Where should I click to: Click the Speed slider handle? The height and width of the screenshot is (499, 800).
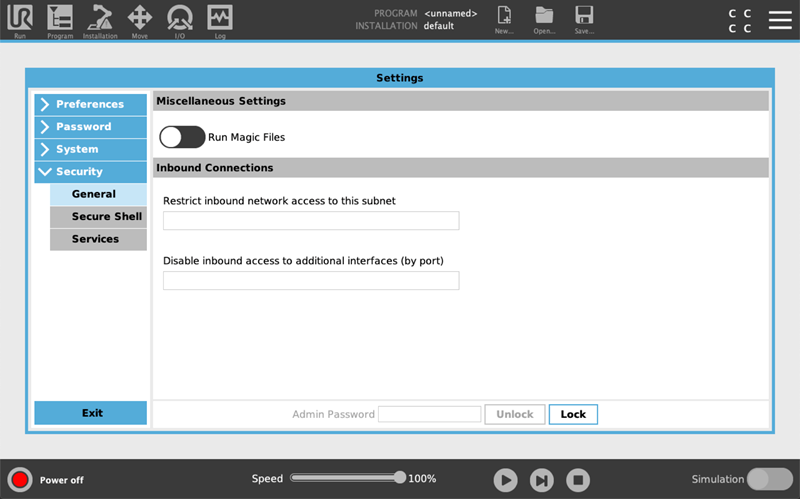(x=400, y=478)
